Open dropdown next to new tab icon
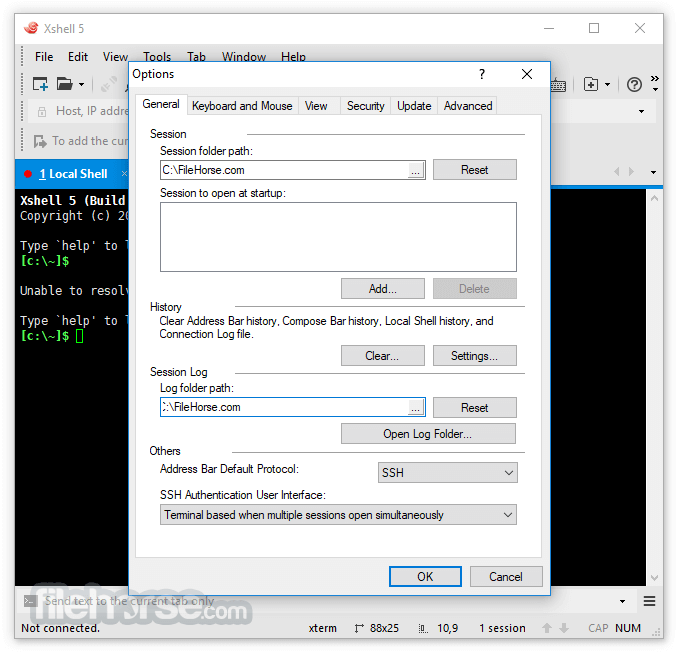Image resolution: width=680 pixels, height=655 pixels. click(608, 85)
